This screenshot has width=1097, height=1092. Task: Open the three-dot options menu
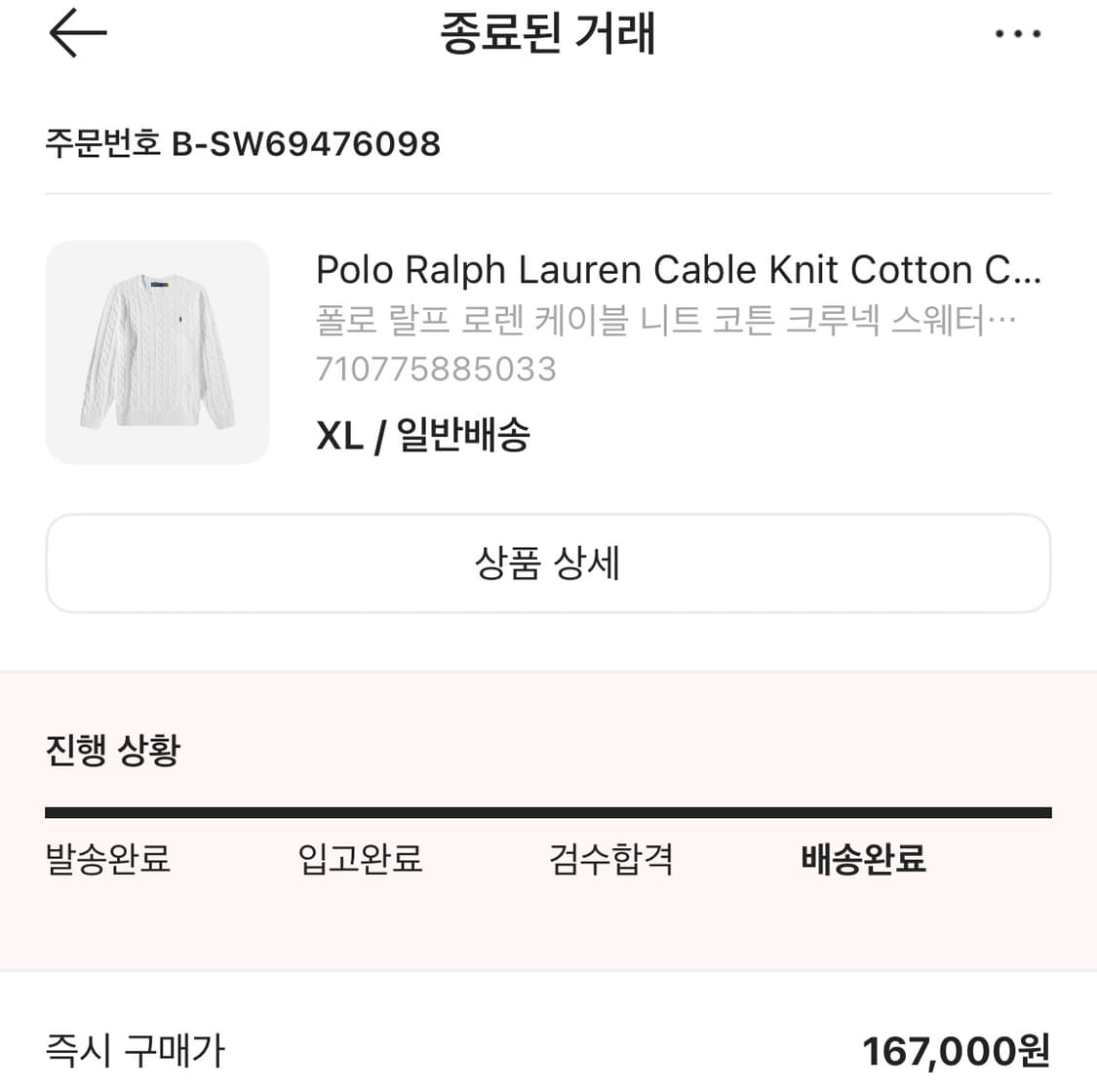1018,32
